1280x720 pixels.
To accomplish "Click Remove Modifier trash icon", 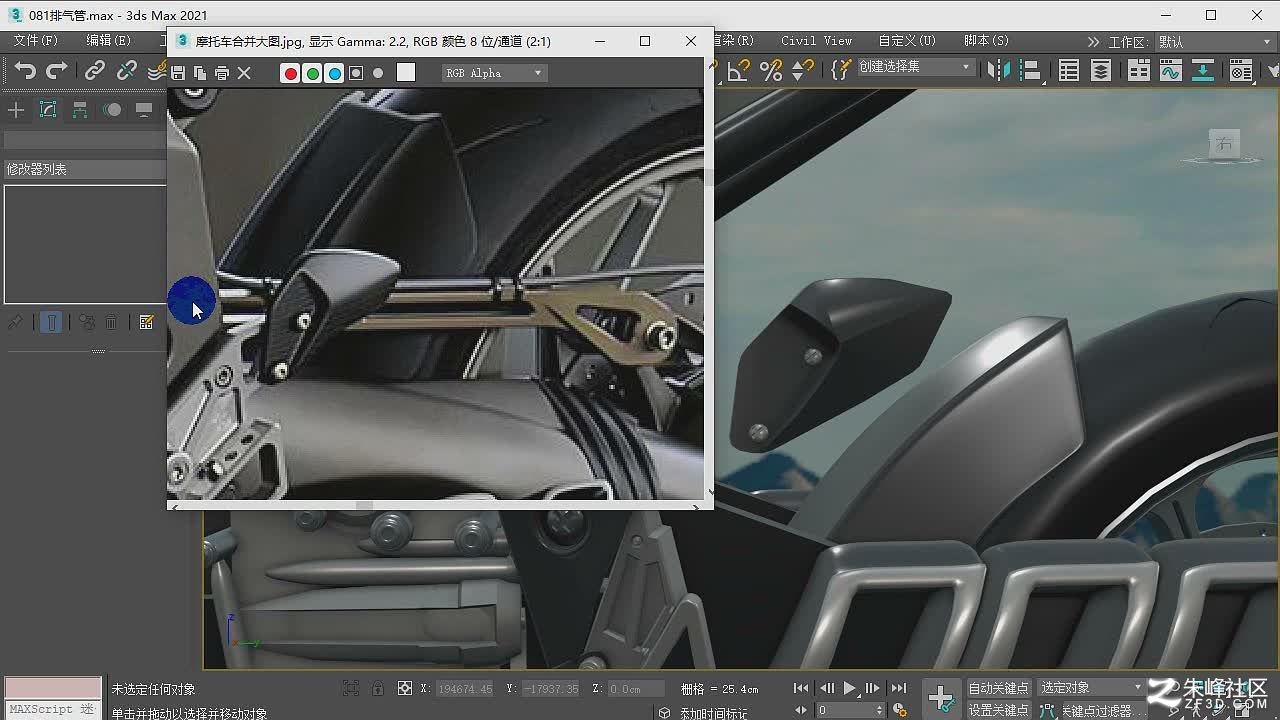I will coord(111,322).
